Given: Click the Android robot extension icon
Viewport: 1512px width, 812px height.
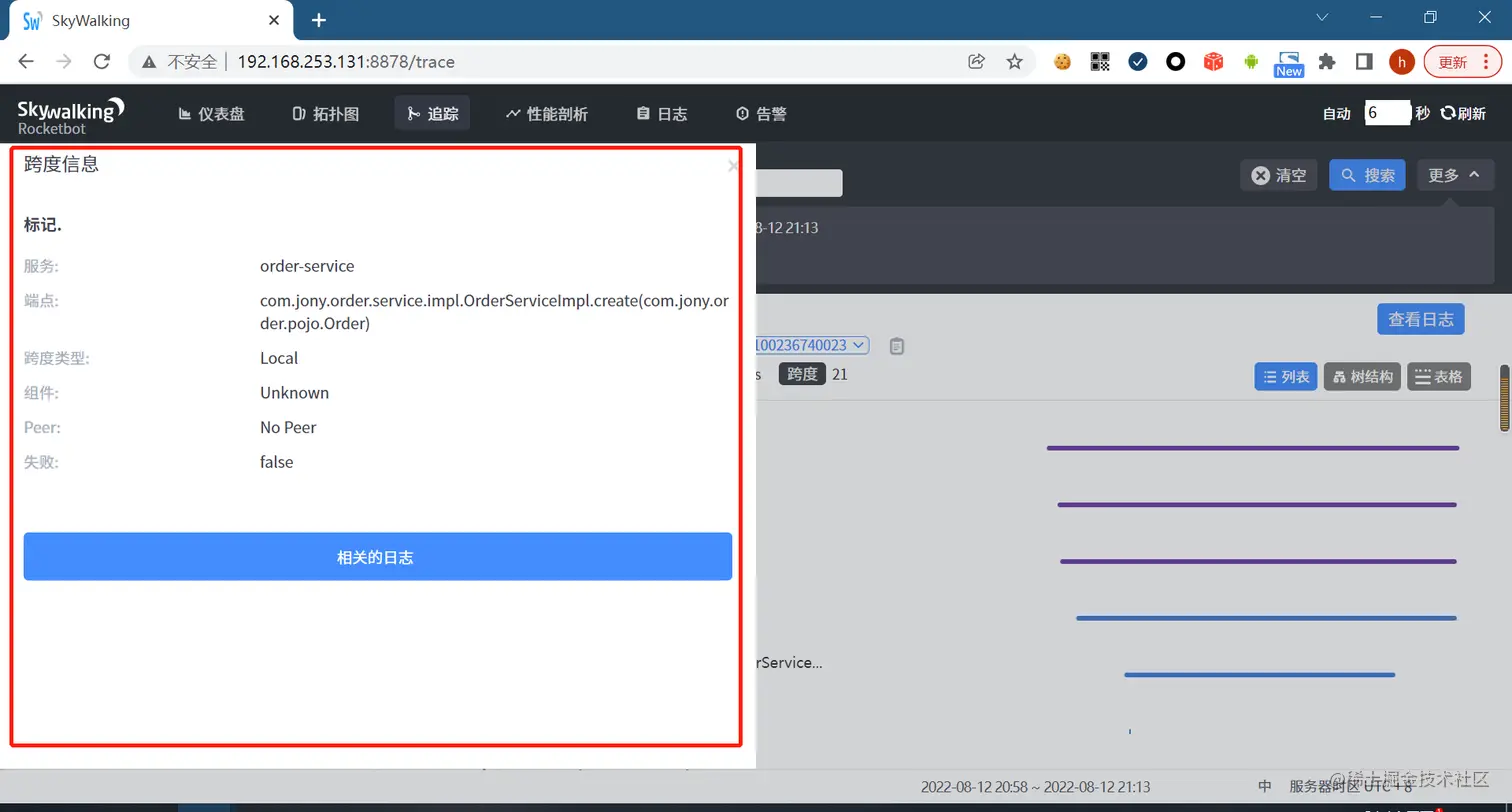Looking at the screenshot, I should coord(1251,61).
